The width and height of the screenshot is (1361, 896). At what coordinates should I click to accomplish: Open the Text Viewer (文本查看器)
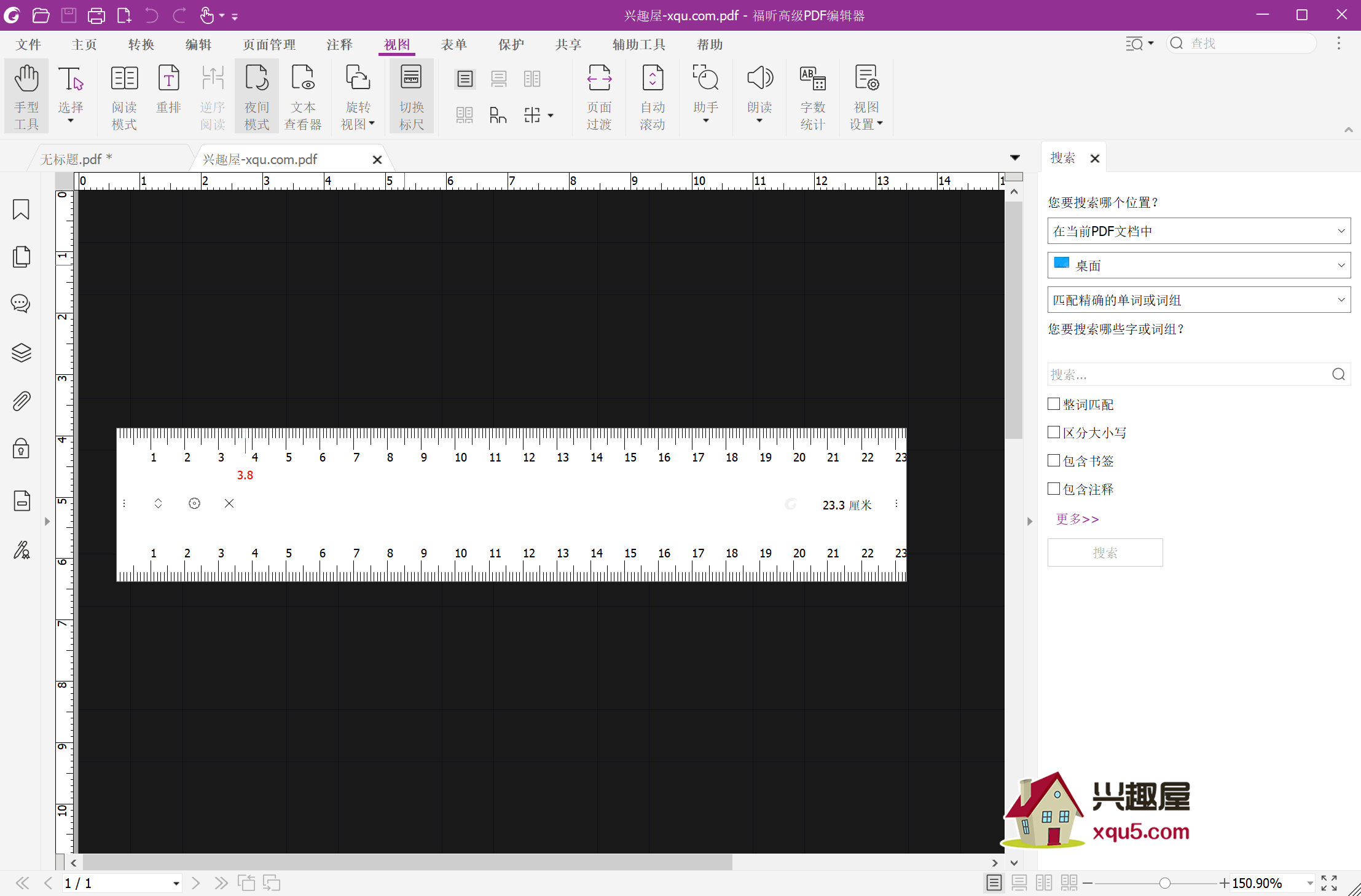click(x=303, y=96)
